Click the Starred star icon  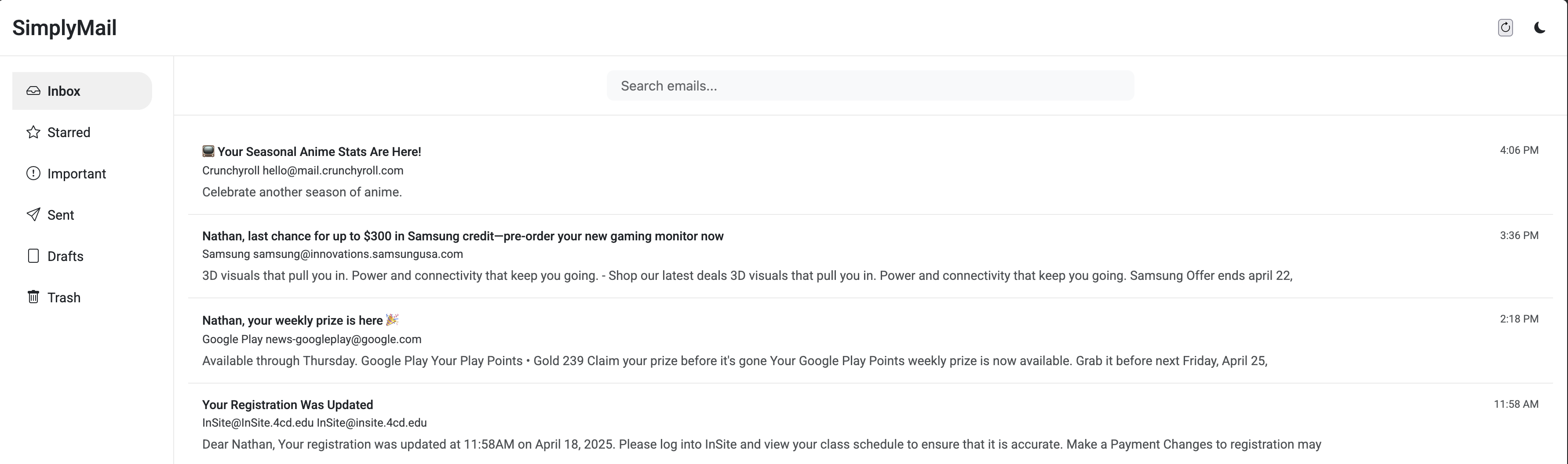(33, 133)
